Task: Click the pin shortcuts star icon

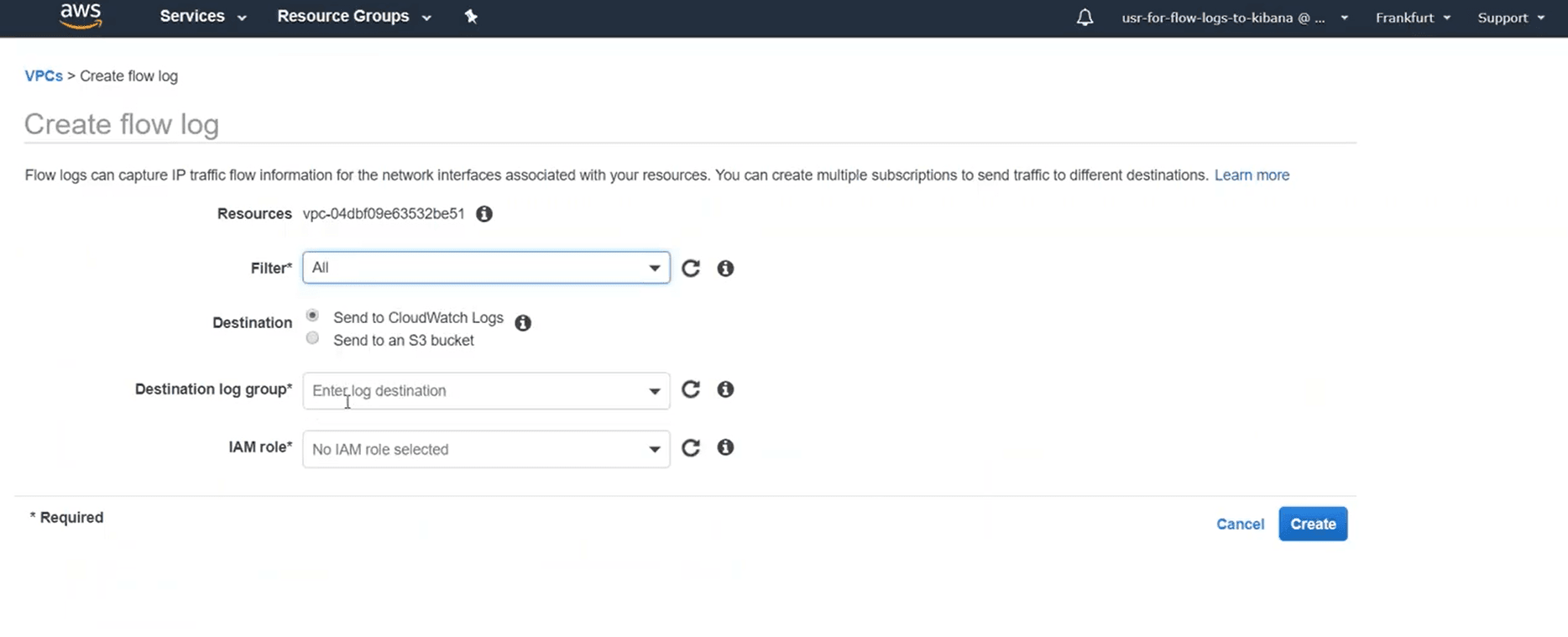Action: [x=471, y=17]
